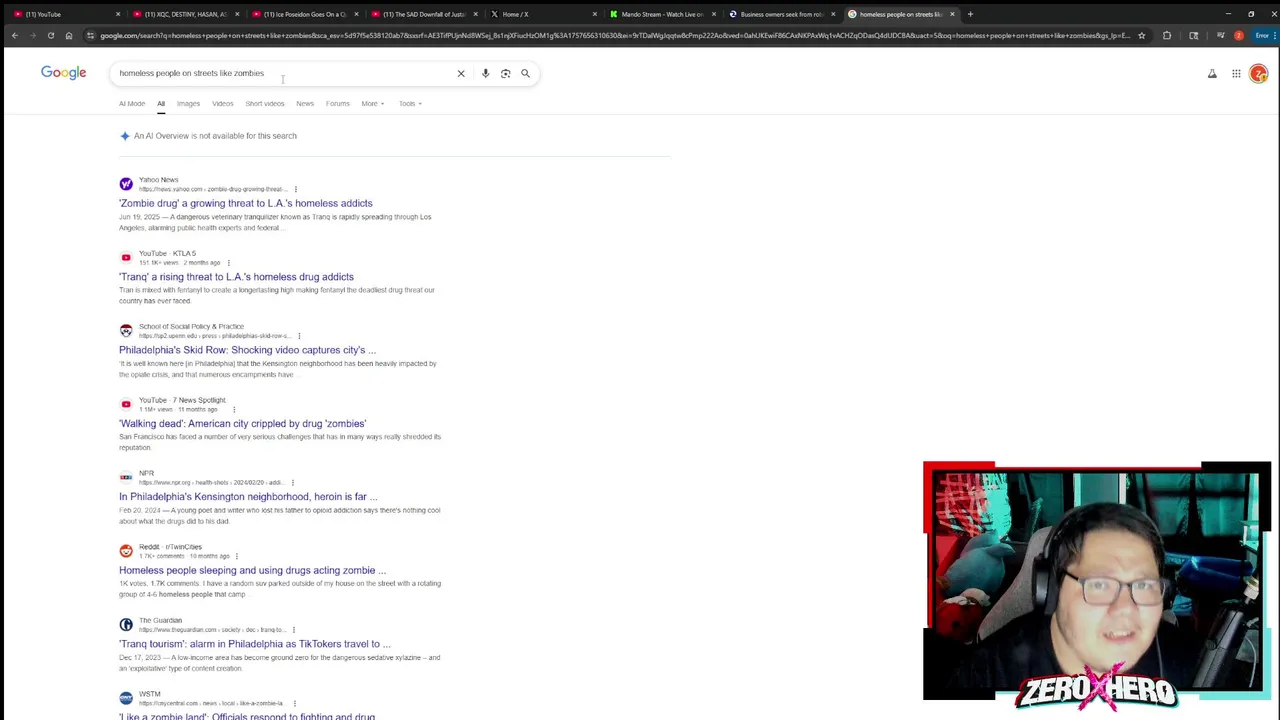Click the ZeroXHero webcam overlay
The height and width of the screenshot is (720, 1280).
click(1097, 586)
